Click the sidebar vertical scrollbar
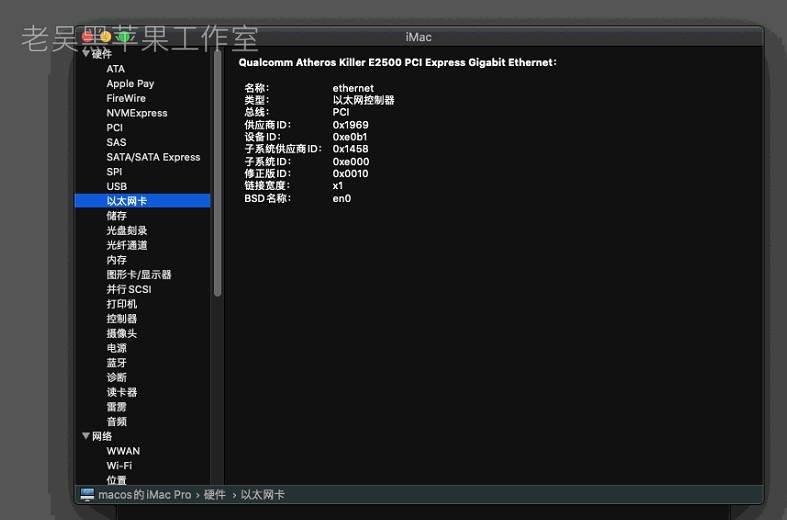Viewport: 787px width, 520px height. [217, 173]
